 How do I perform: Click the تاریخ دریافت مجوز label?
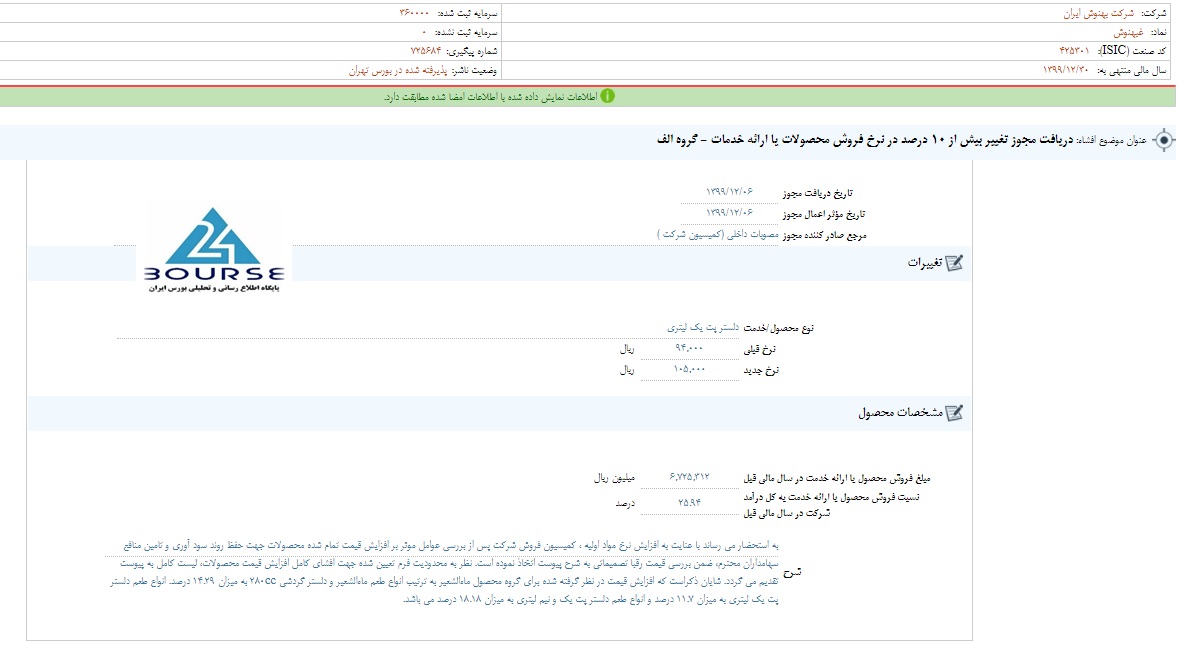817,193
